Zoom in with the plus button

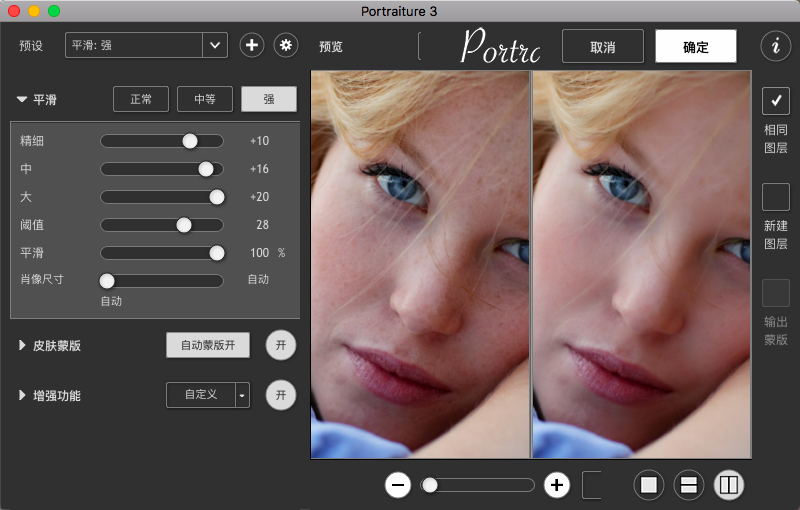557,485
